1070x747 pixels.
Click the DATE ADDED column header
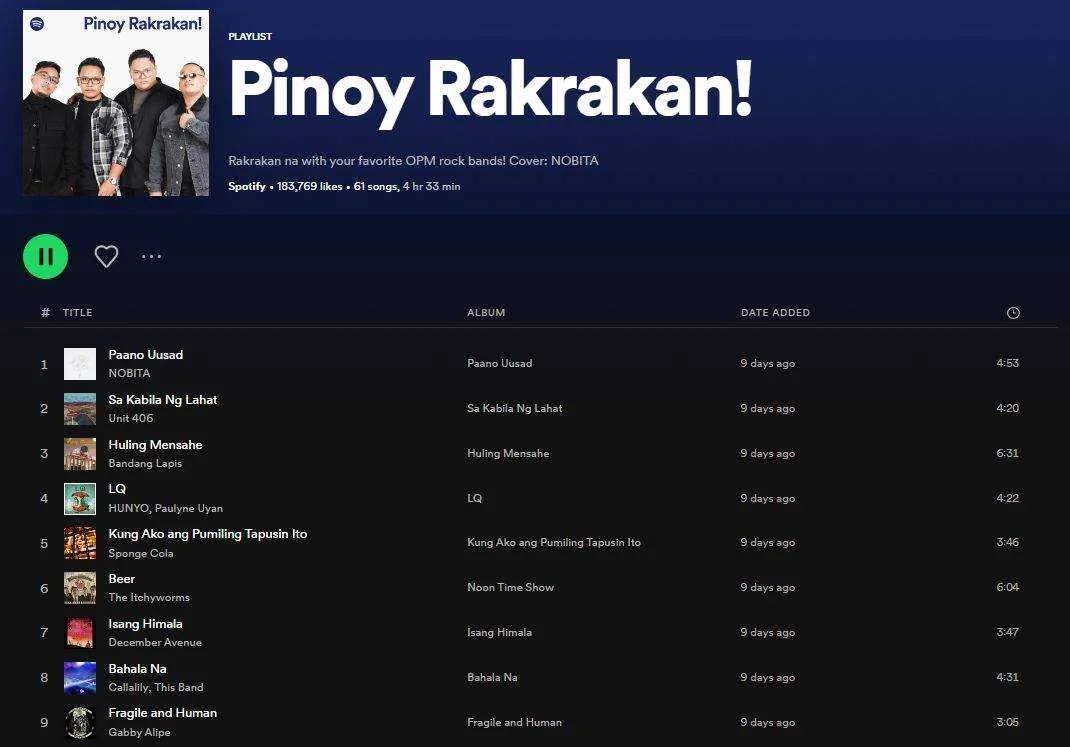(775, 312)
